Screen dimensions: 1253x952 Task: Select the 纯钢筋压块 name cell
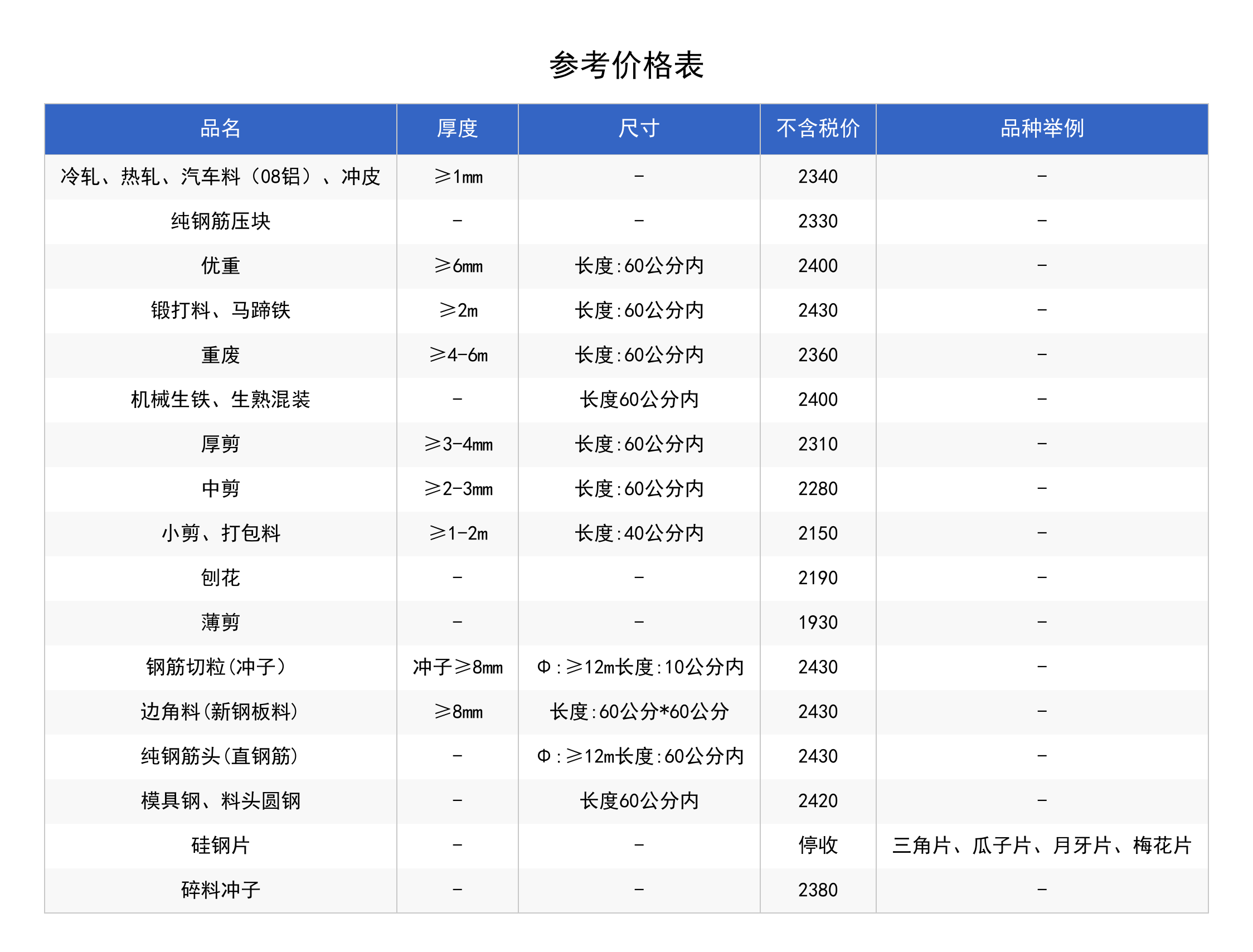tap(221, 221)
